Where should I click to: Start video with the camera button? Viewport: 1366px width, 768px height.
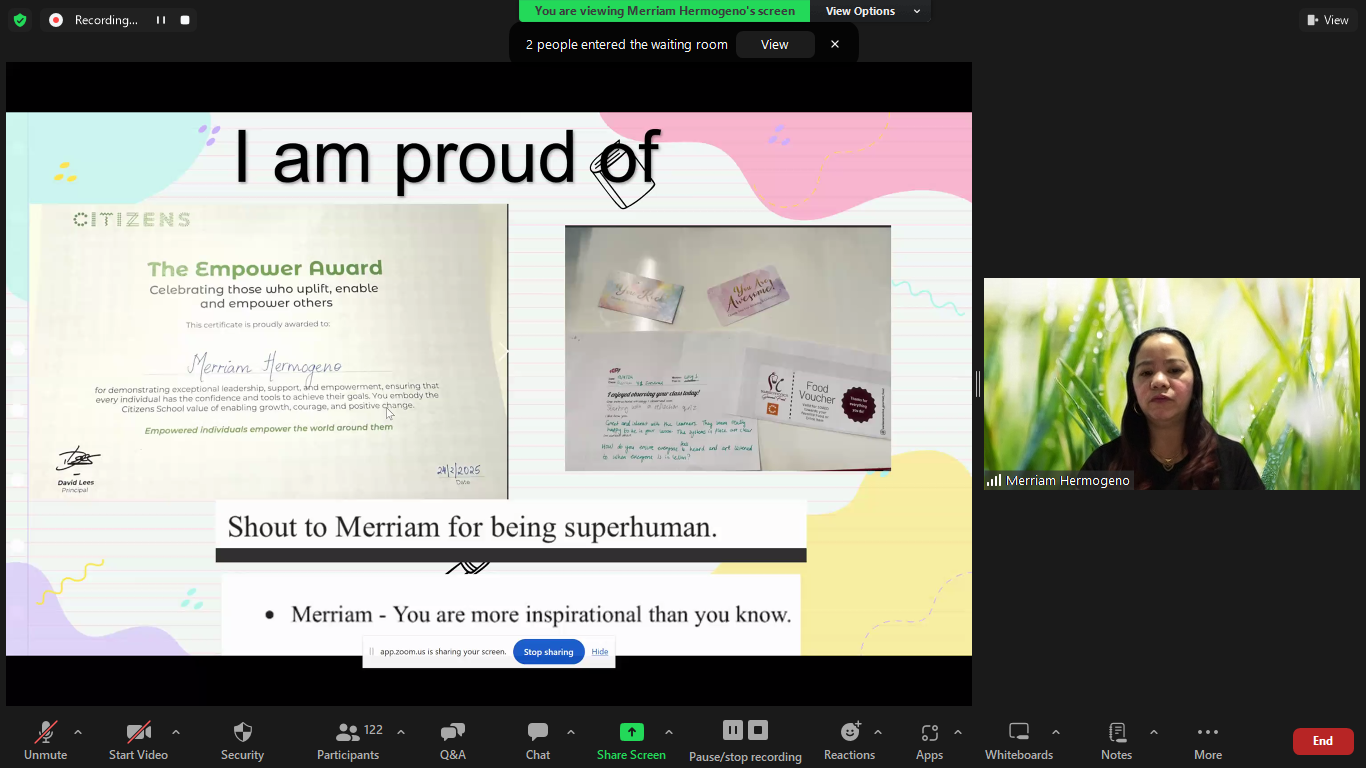pyautogui.click(x=138, y=740)
